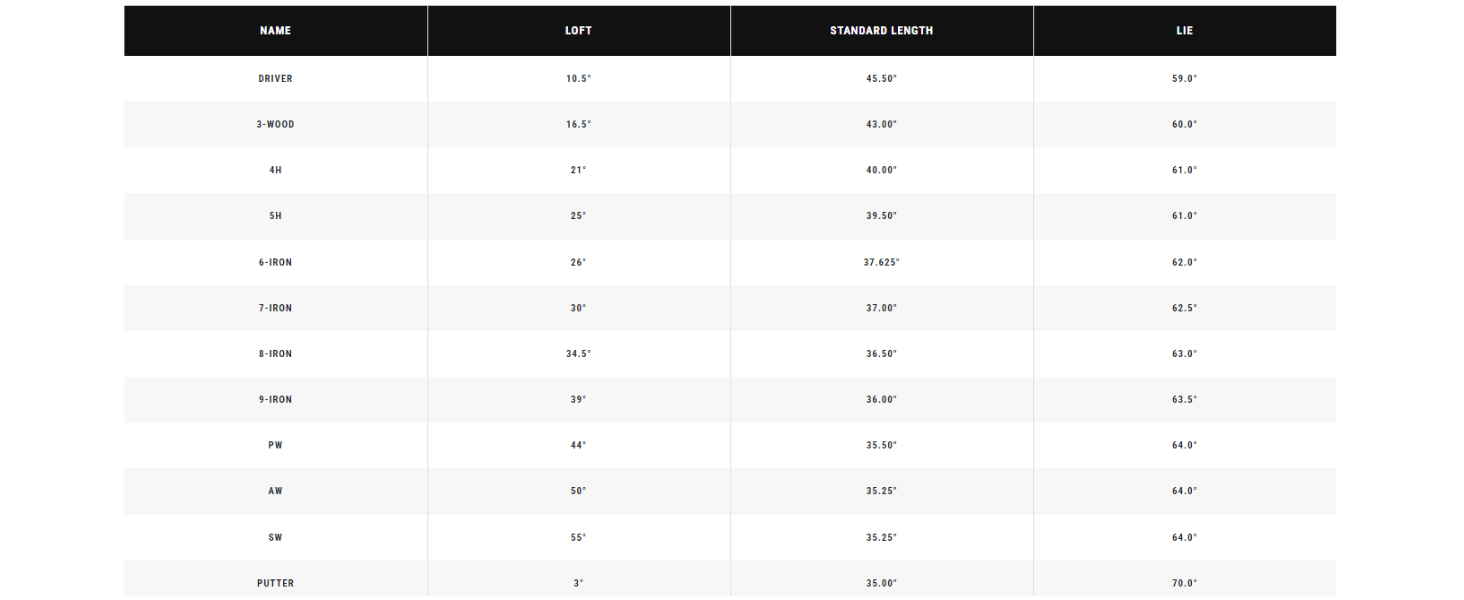Click the LIE column header
Viewport: 1464px width, 600px height.
pyautogui.click(x=1184, y=31)
